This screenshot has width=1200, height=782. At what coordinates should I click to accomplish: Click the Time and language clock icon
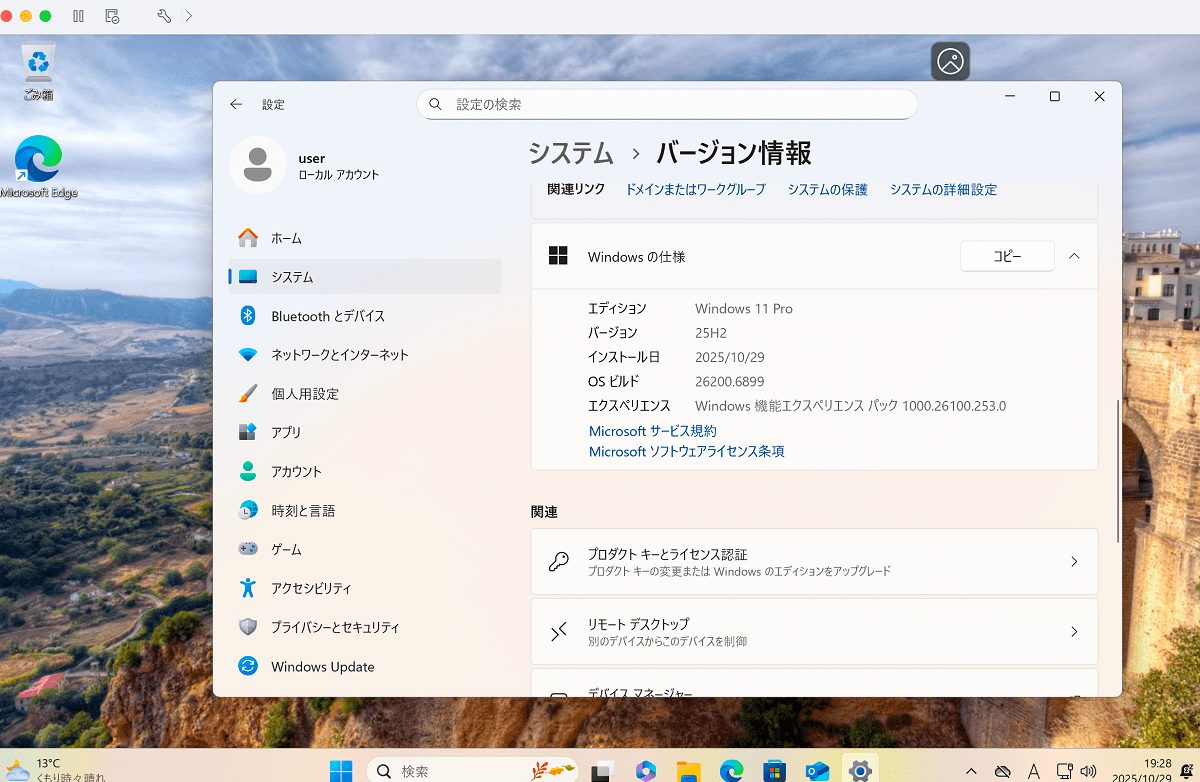tap(248, 510)
